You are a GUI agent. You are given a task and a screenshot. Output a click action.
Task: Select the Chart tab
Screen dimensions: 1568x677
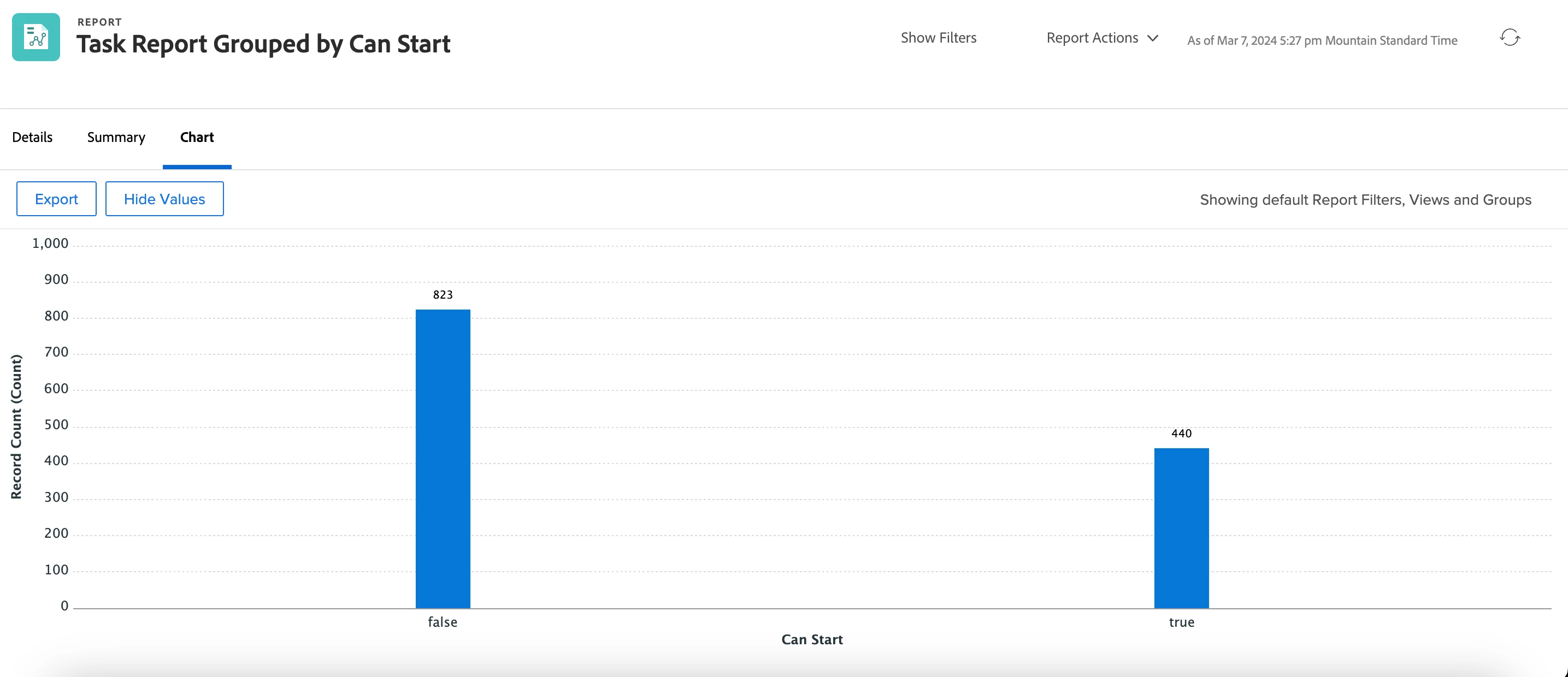coord(197,137)
